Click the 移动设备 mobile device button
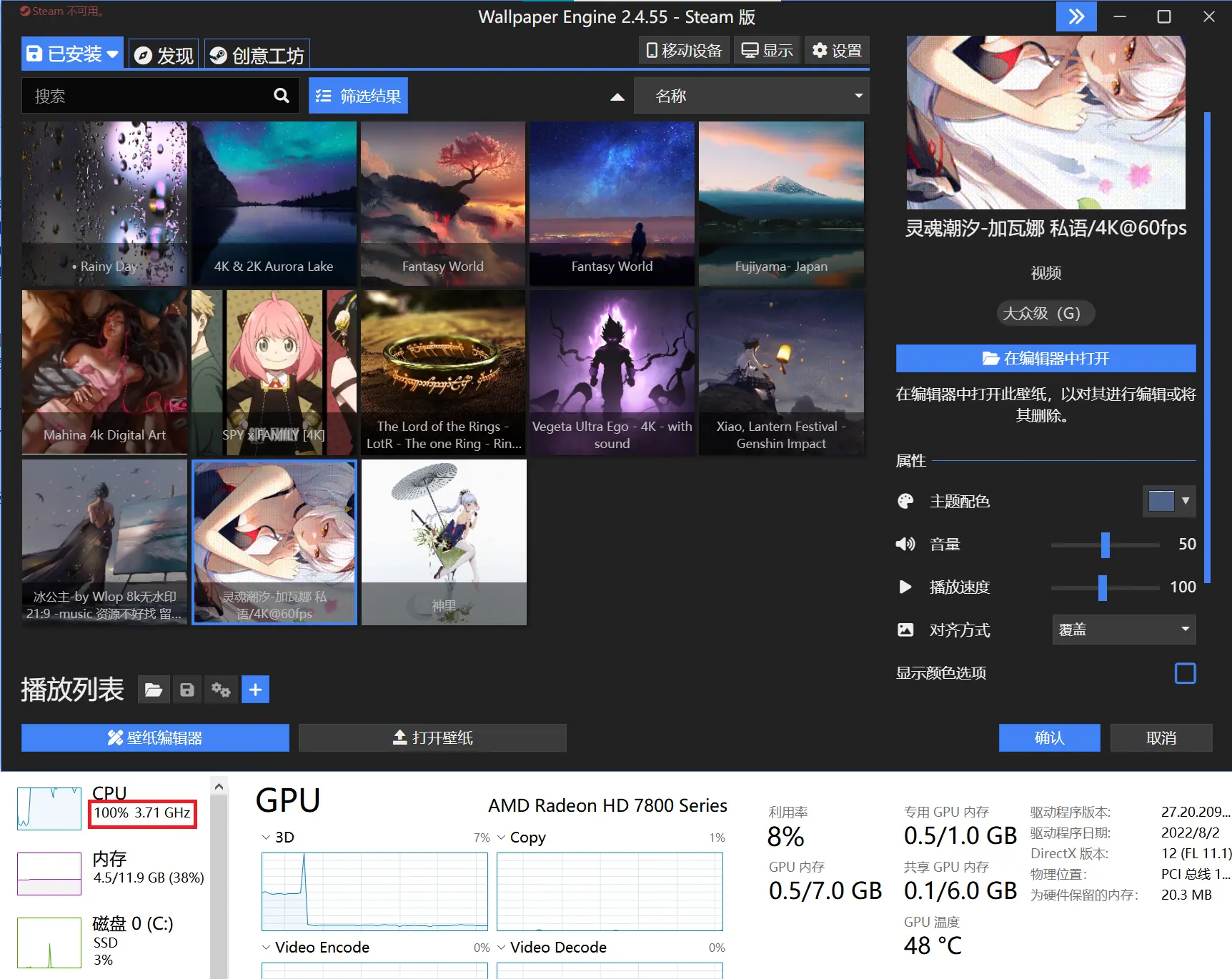The width and height of the screenshot is (1232, 979). [x=684, y=50]
